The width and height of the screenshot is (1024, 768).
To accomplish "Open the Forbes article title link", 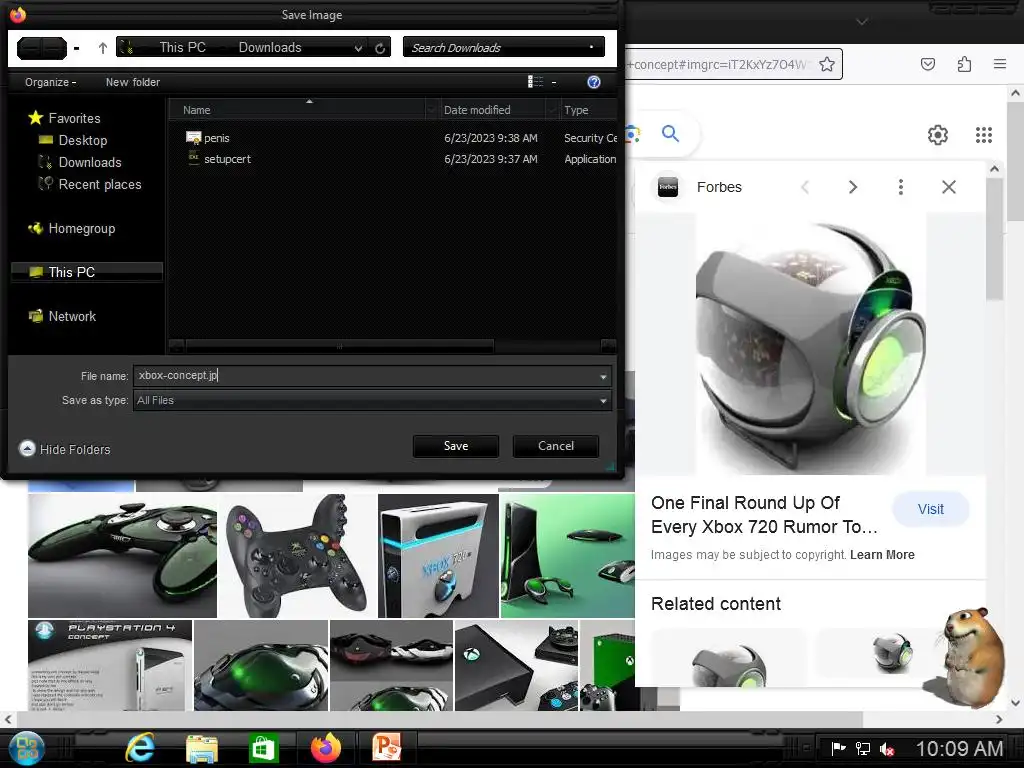I will tap(764, 515).
